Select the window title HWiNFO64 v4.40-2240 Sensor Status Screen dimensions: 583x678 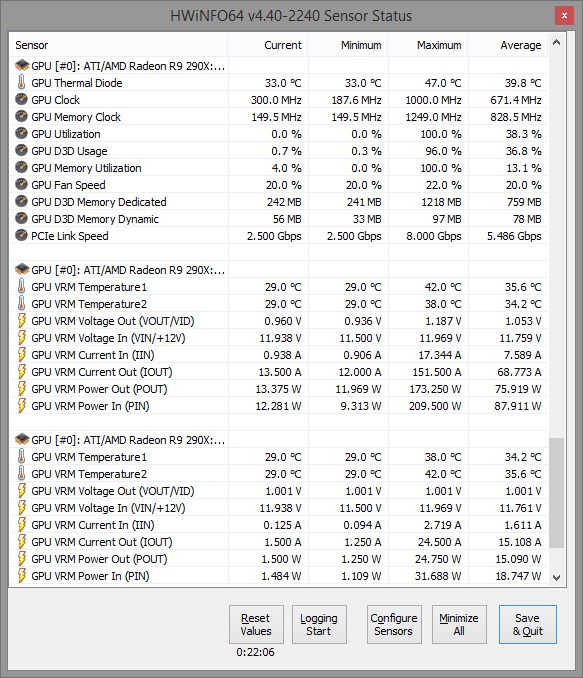291,16
